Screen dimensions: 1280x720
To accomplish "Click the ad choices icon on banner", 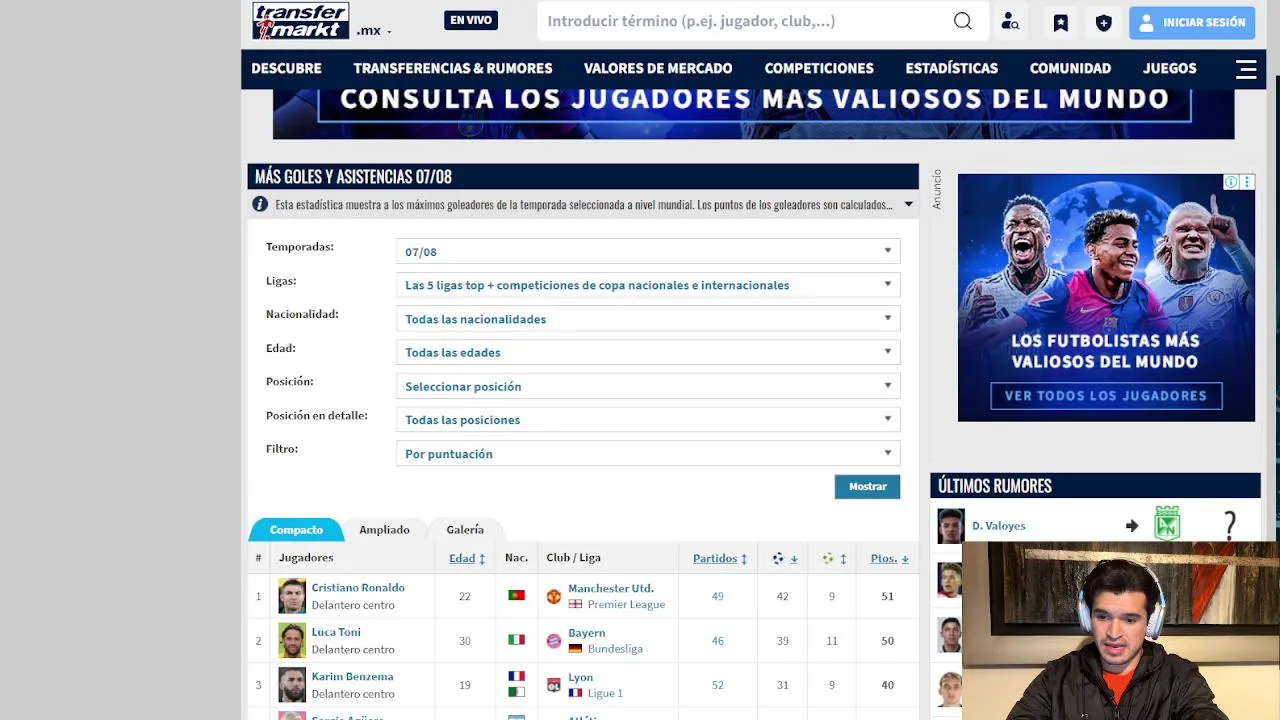I will [1231, 182].
